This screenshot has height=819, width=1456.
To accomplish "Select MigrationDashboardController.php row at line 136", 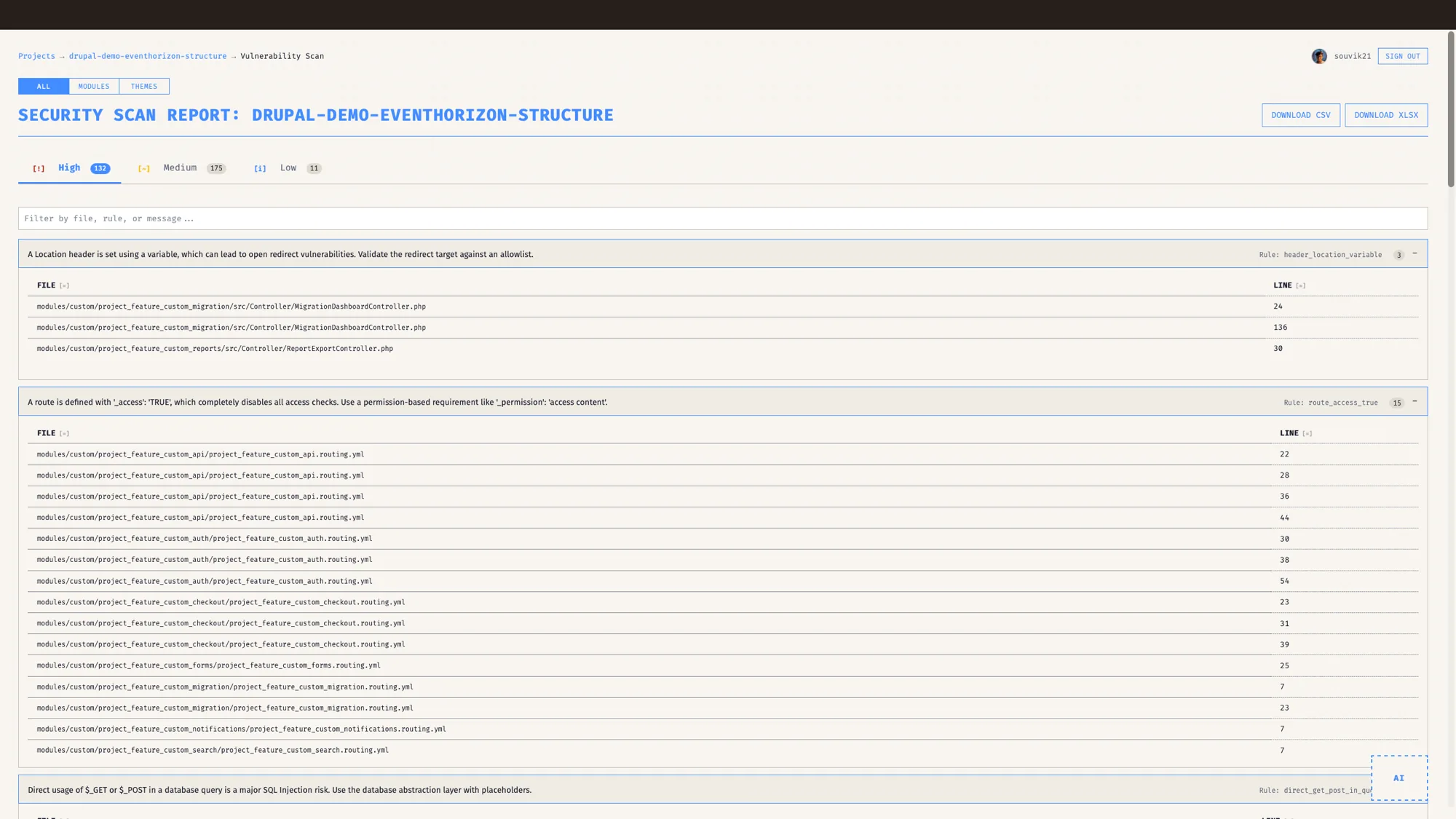I will point(723,328).
